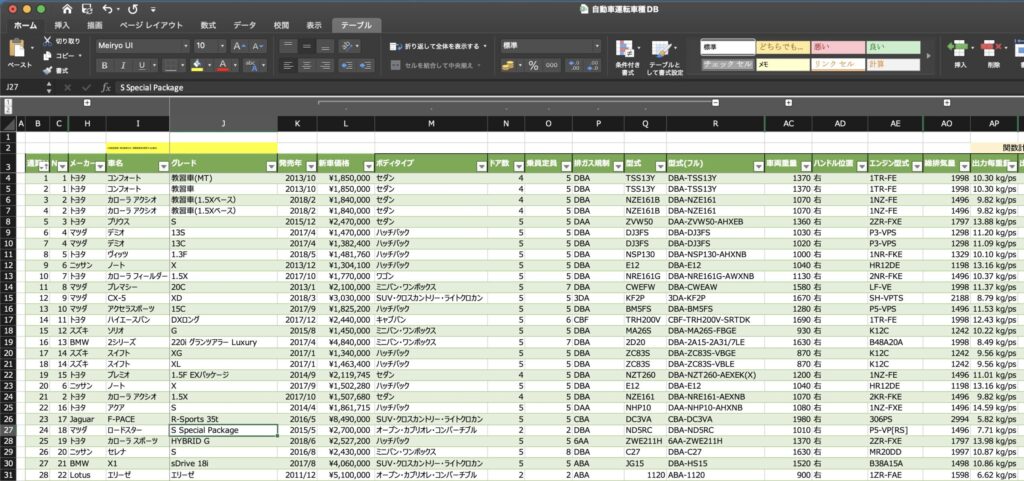Expand the cell styles gallery arrow
The width and height of the screenshot is (1024, 481).
(929, 55)
